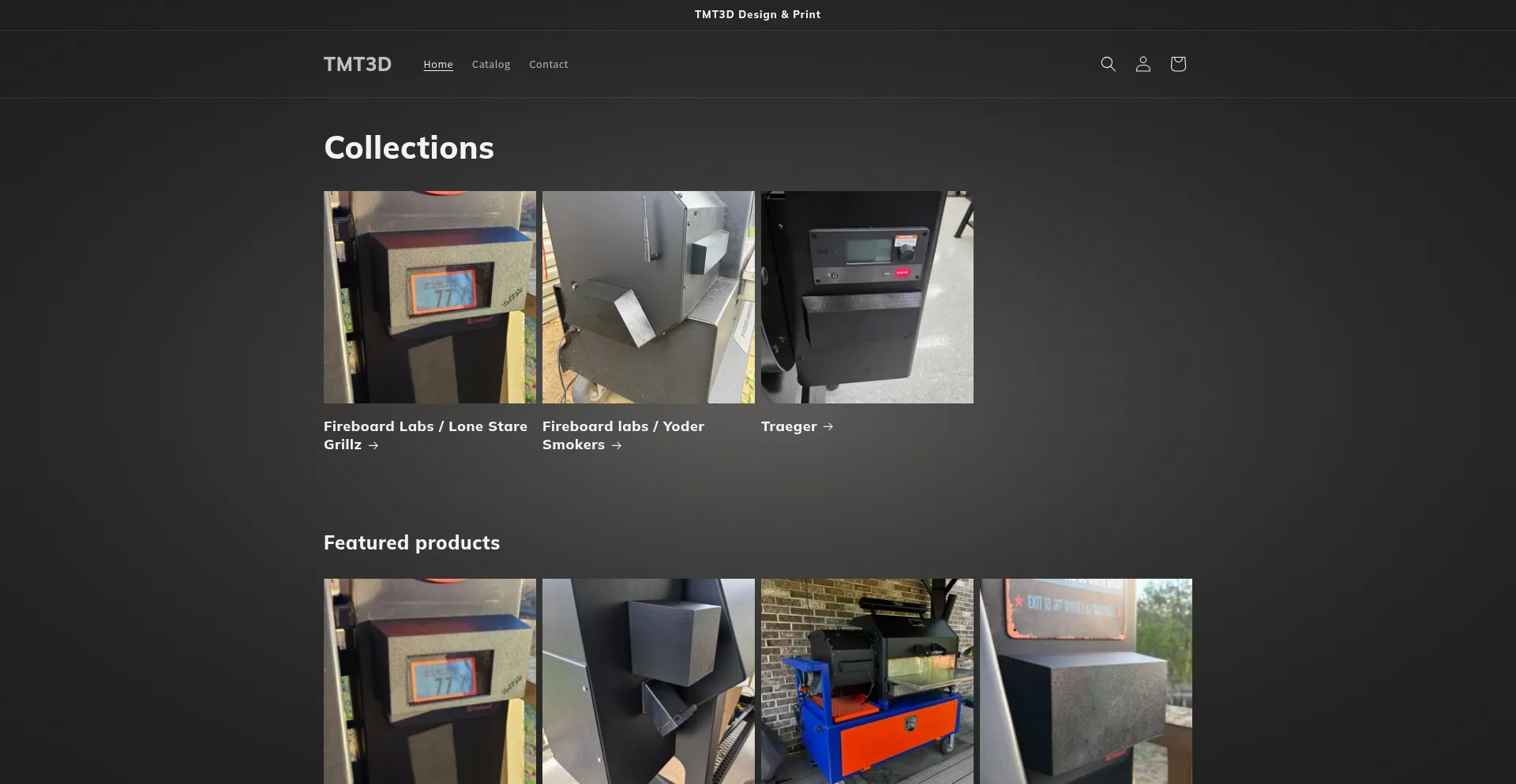The width and height of the screenshot is (1516, 784).
Task: Open the search icon in header
Action: click(1108, 64)
